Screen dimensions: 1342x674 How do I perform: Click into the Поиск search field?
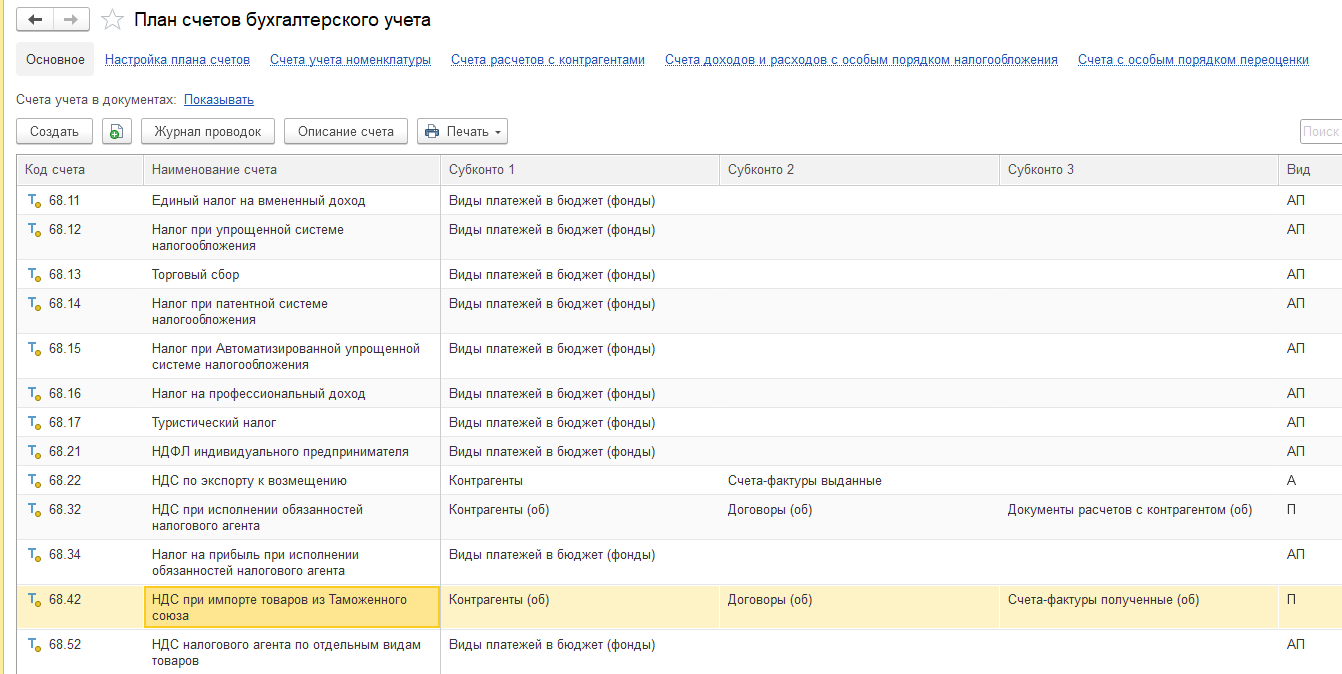point(1321,132)
